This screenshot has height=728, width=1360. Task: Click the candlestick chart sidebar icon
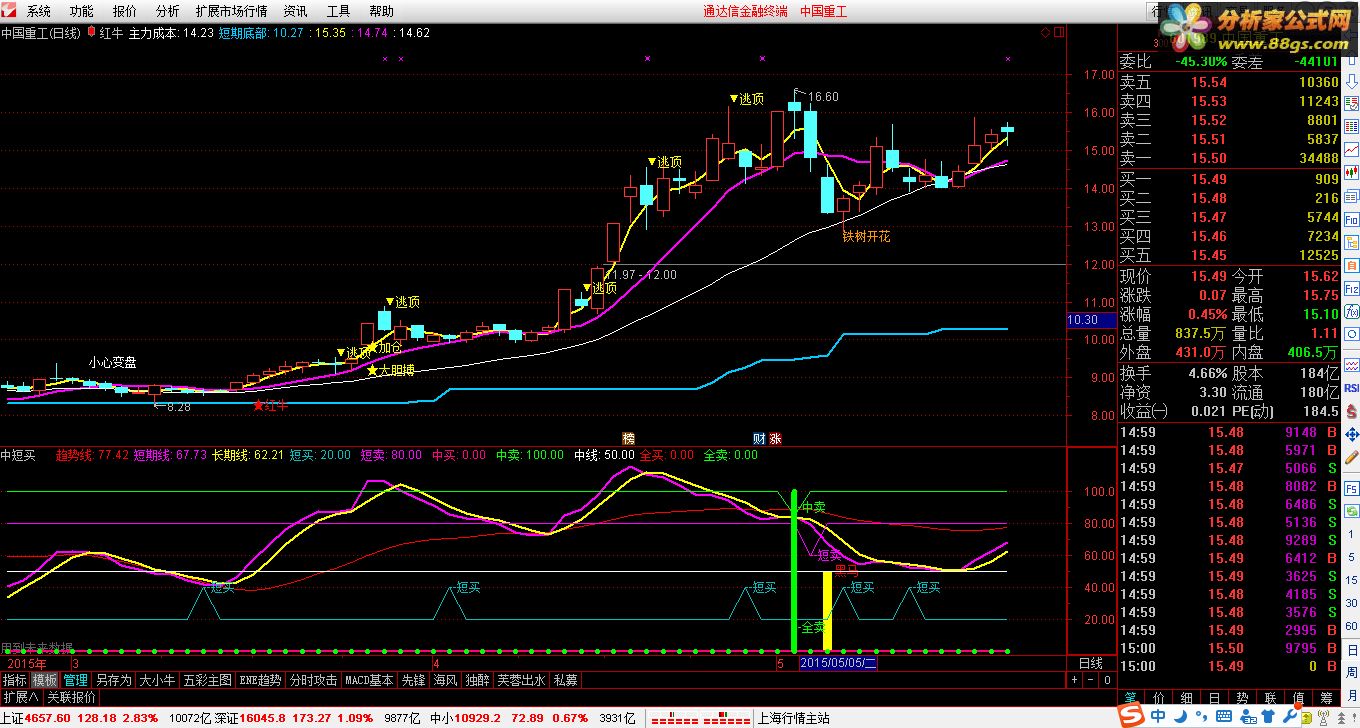click(1350, 173)
